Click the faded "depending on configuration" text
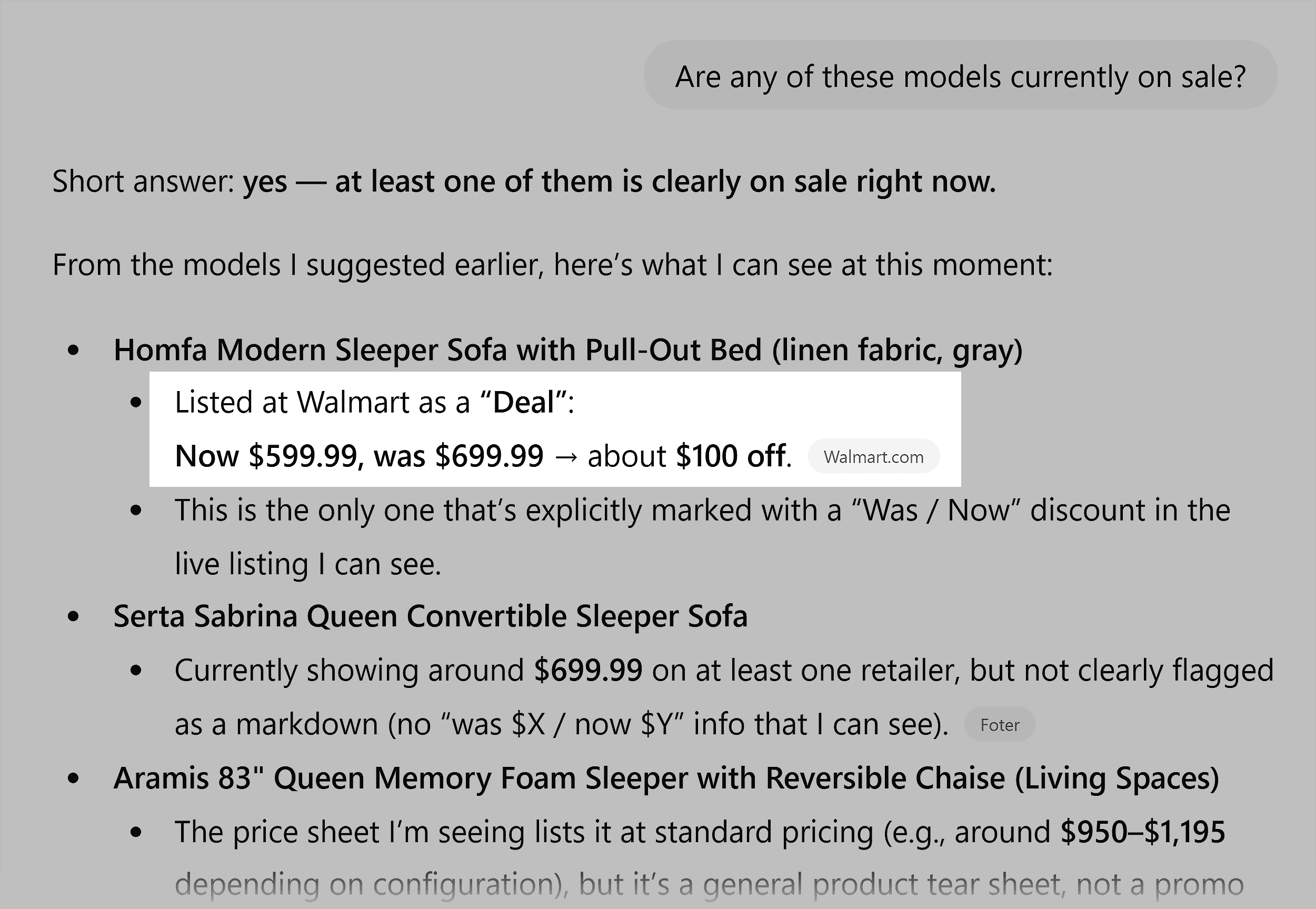 [x=370, y=884]
